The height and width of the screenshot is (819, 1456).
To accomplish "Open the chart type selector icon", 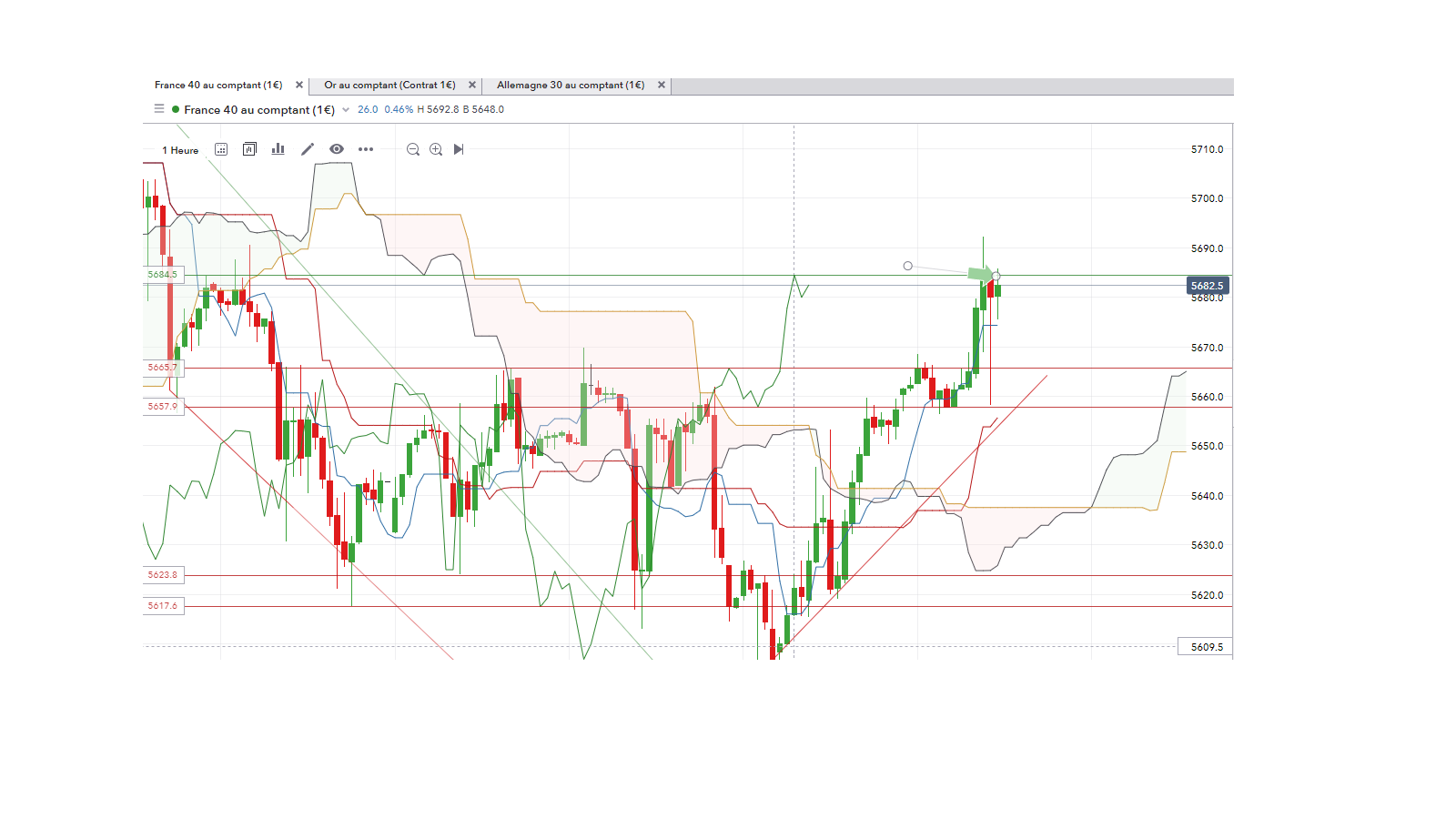I will click(249, 149).
